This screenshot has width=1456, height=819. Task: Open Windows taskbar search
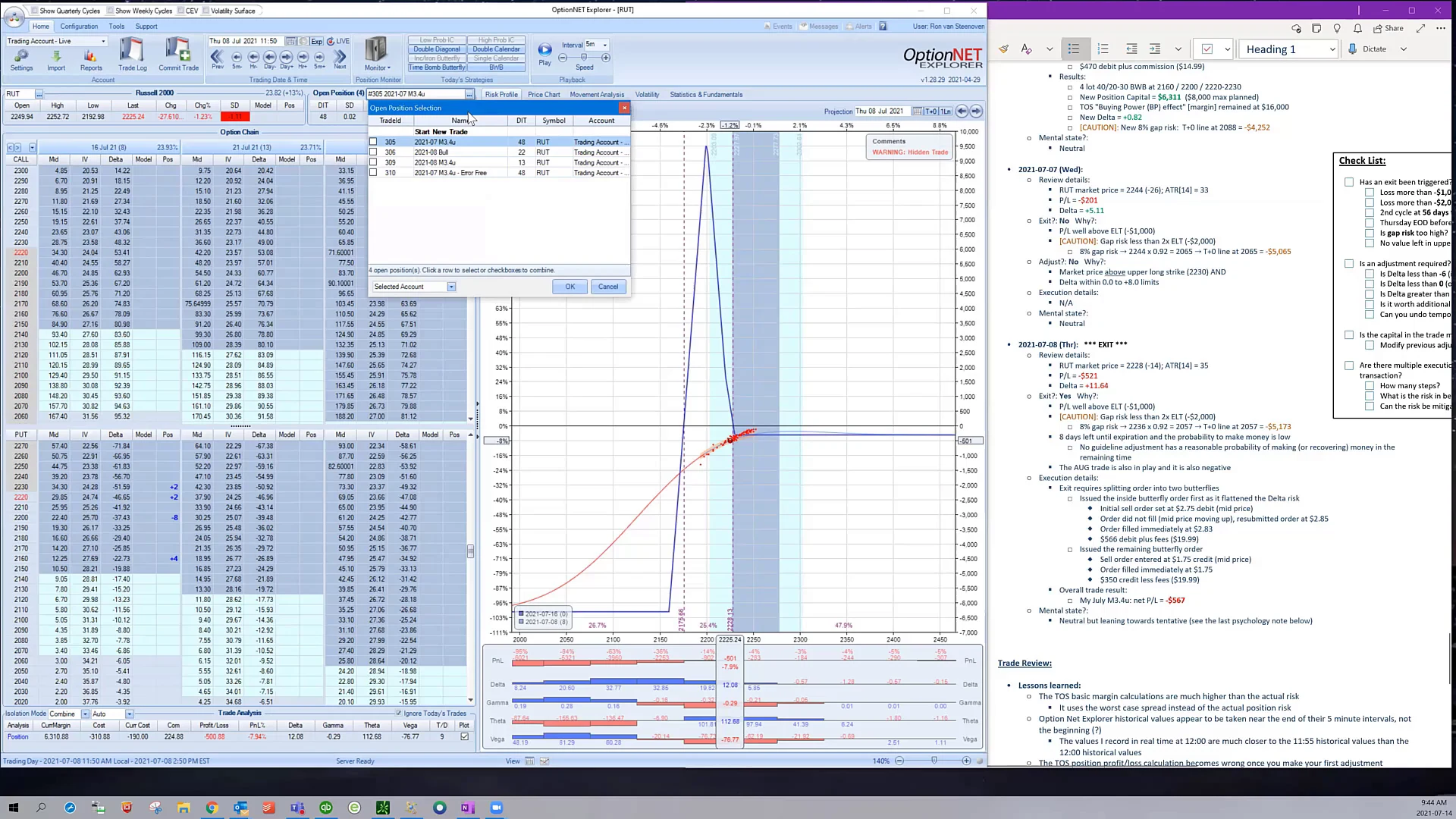click(41, 808)
